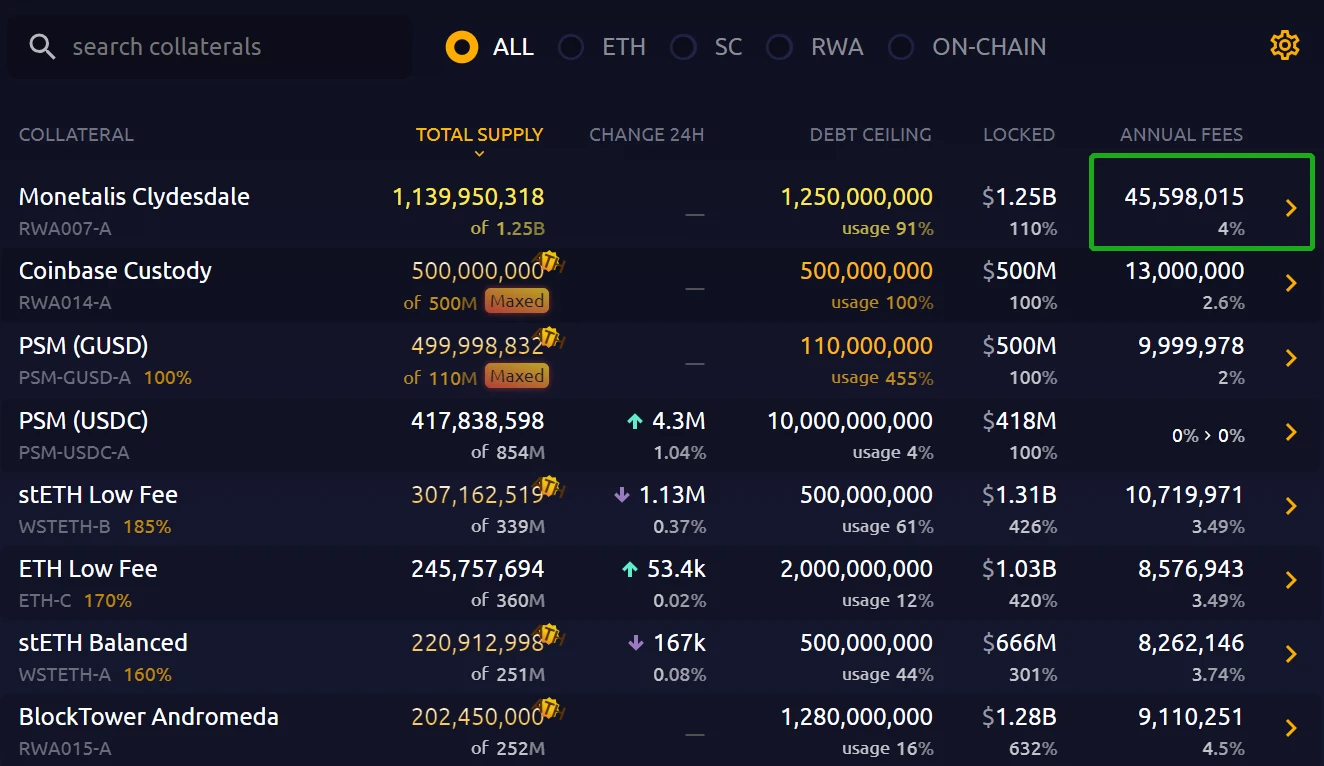Expand the PSM (USDC) row chevron

[1291, 432]
